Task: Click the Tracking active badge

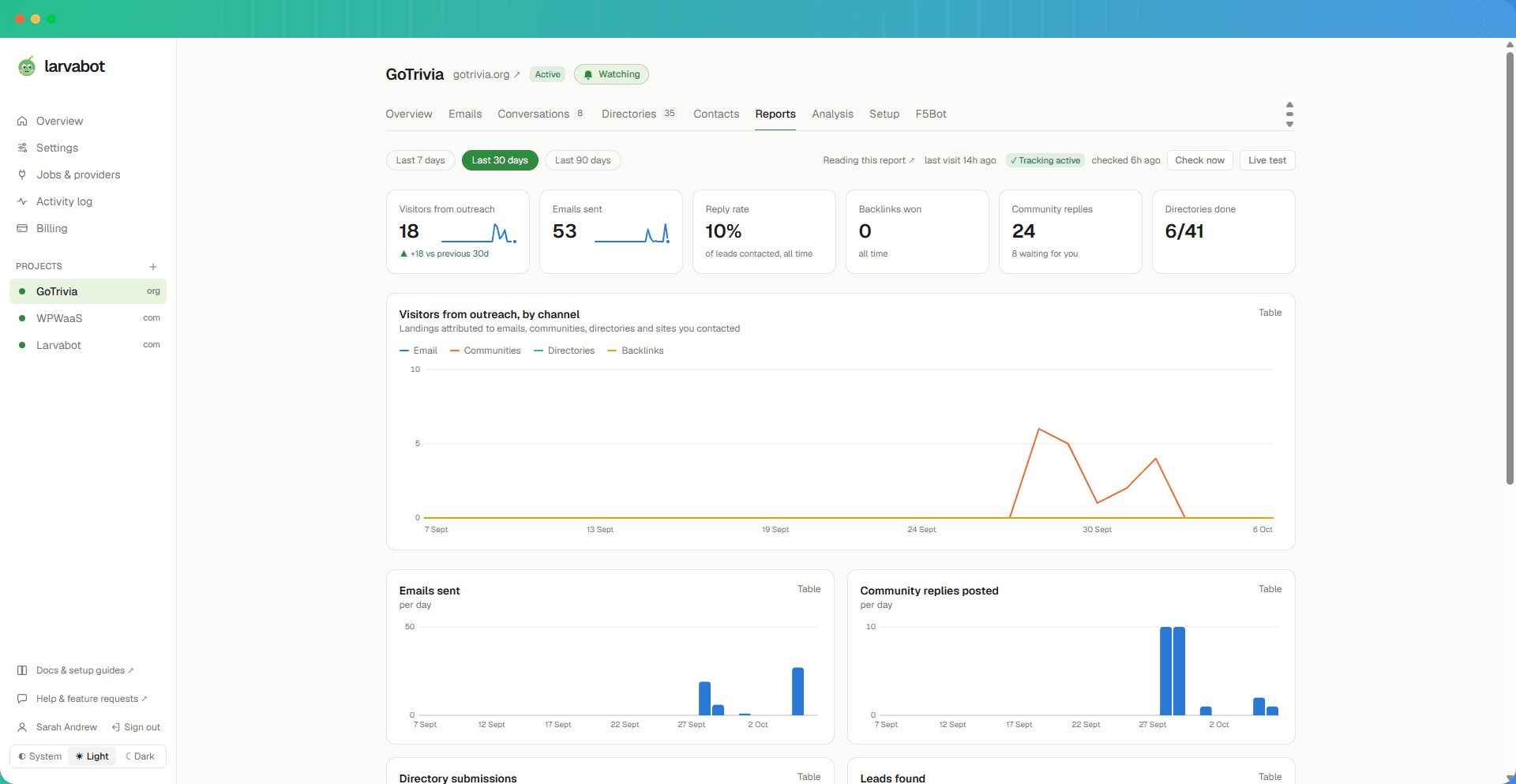Action: point(1045,160)
